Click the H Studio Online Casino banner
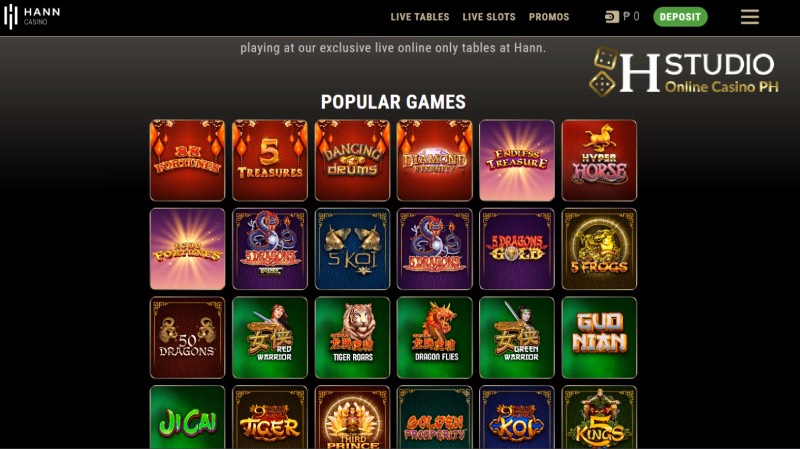Viewport: 800px width, 449px height. pyautogui.click(x=684, y=71)
